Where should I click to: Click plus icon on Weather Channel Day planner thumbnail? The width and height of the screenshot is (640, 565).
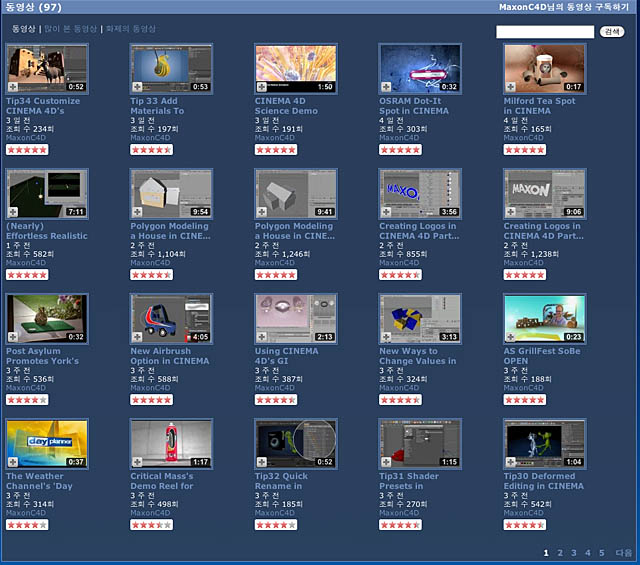tap(13, 462)
